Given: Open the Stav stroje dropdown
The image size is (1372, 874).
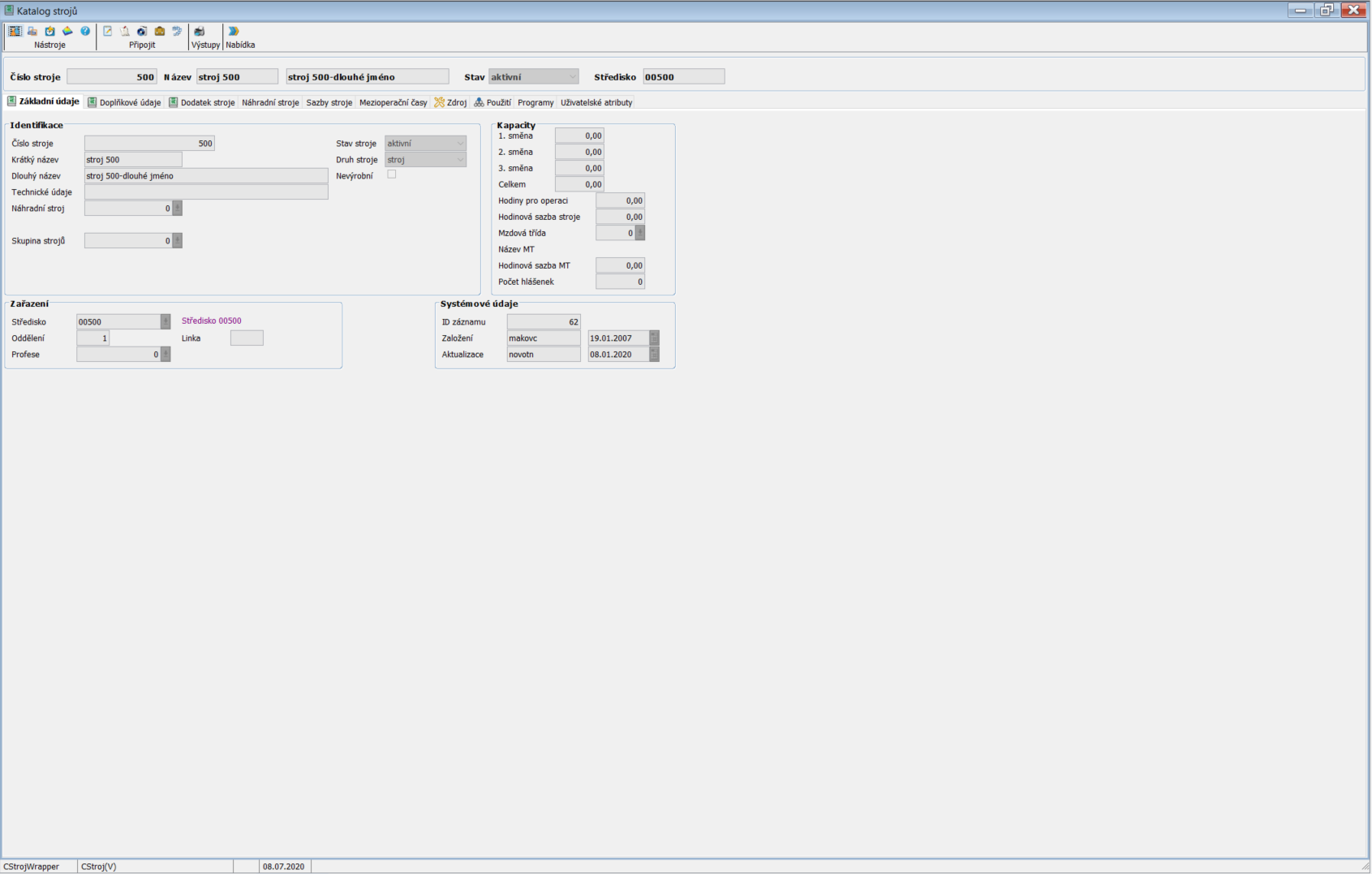Looking at the screenshot, I should pyautogui.click(x=460, y=144).
